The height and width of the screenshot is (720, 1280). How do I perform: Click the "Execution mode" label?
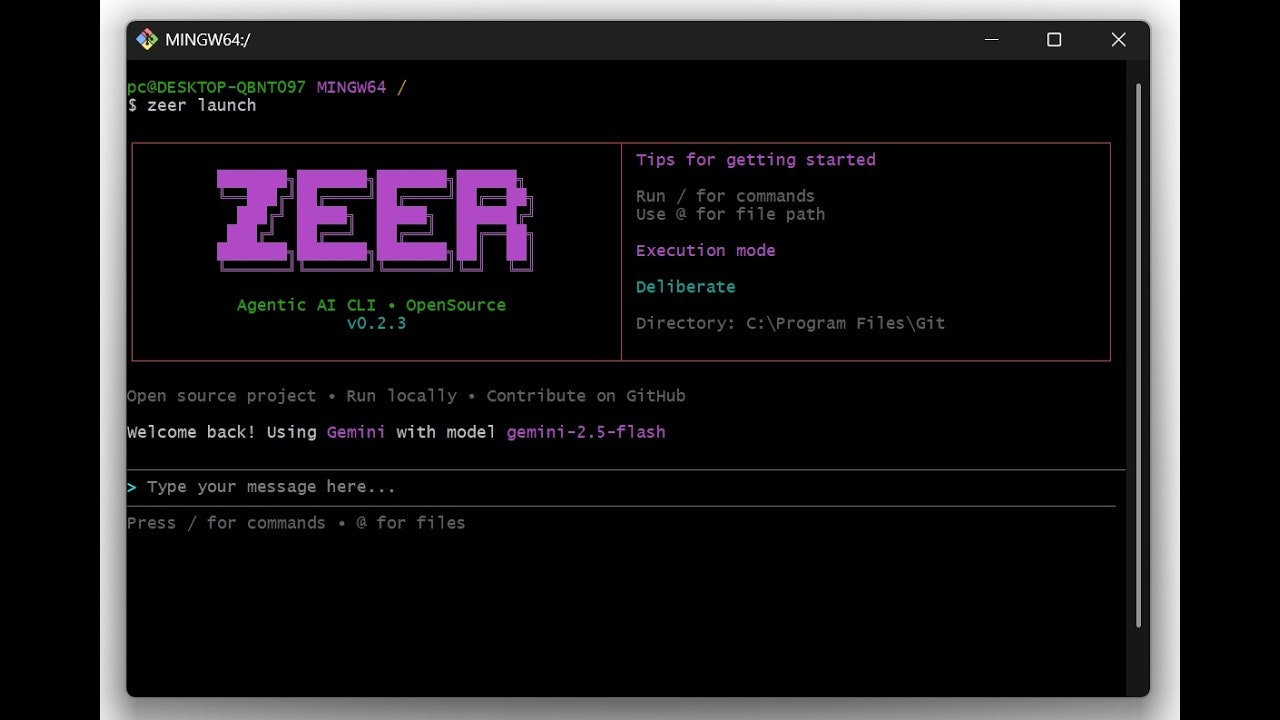(x=705, y=251)
